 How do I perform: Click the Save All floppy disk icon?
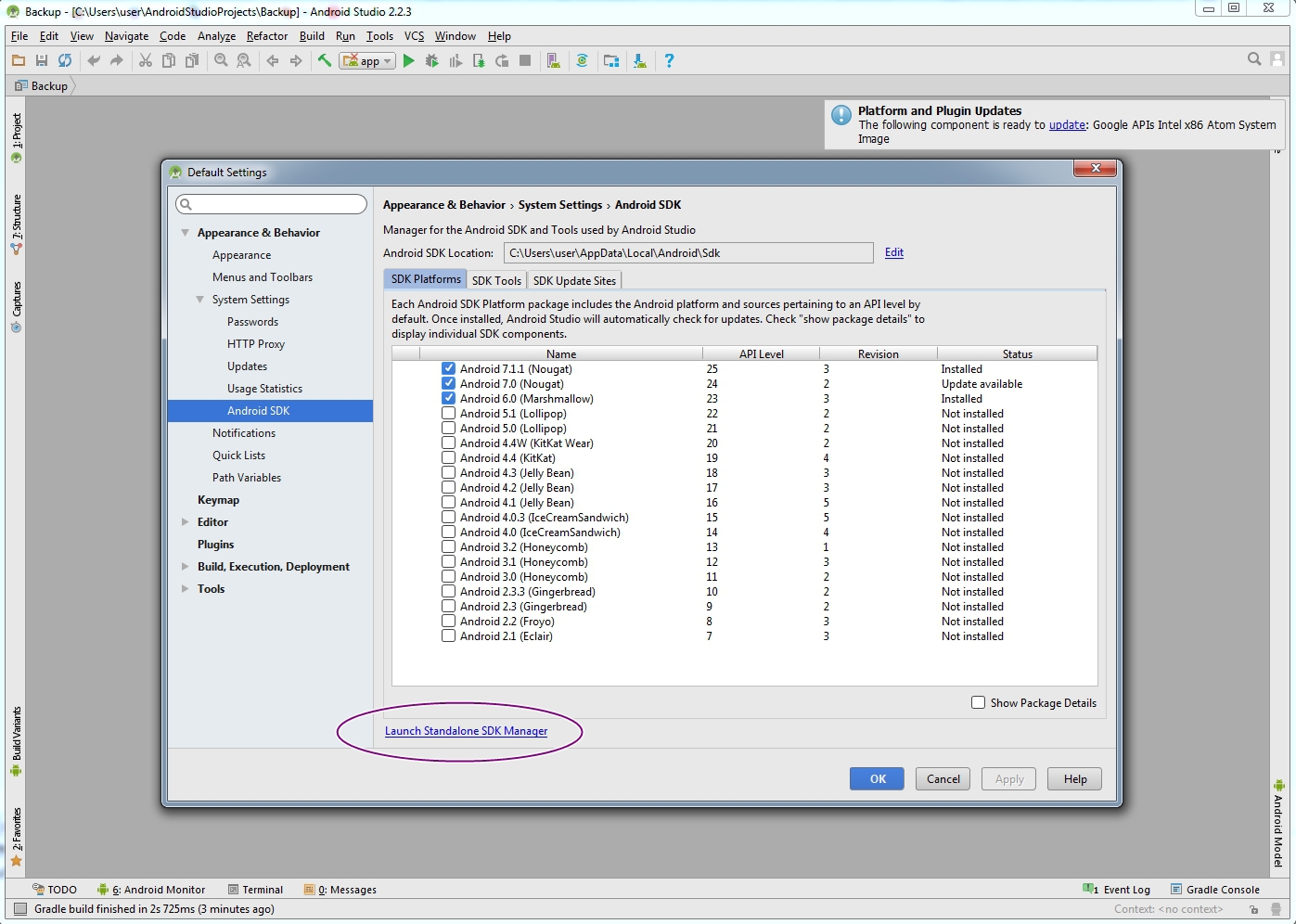pyautogui.click(x=42, y=61)
